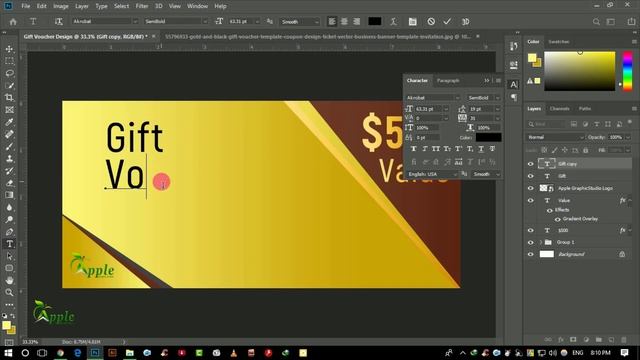Hide the Group 1 layer group
Screen dimensions: 640x360
[x=531, y=242]
